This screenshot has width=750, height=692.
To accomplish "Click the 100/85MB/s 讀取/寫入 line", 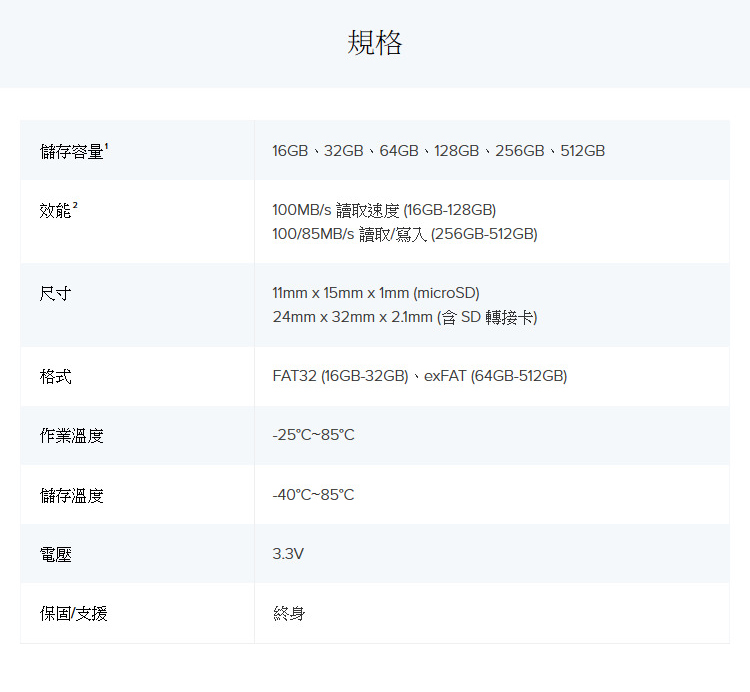I will [x=404, y=234].
